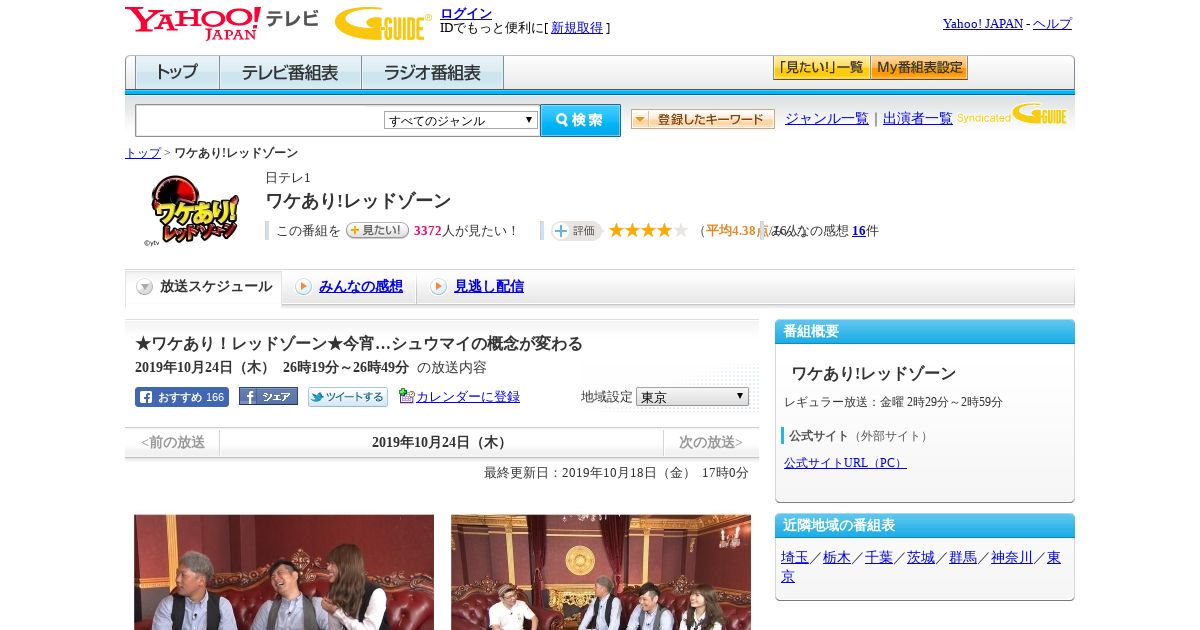Click the orange arrow icon beside みんなの感想
The height and width of the screenshot is (630, 1200).
point(303,287)
